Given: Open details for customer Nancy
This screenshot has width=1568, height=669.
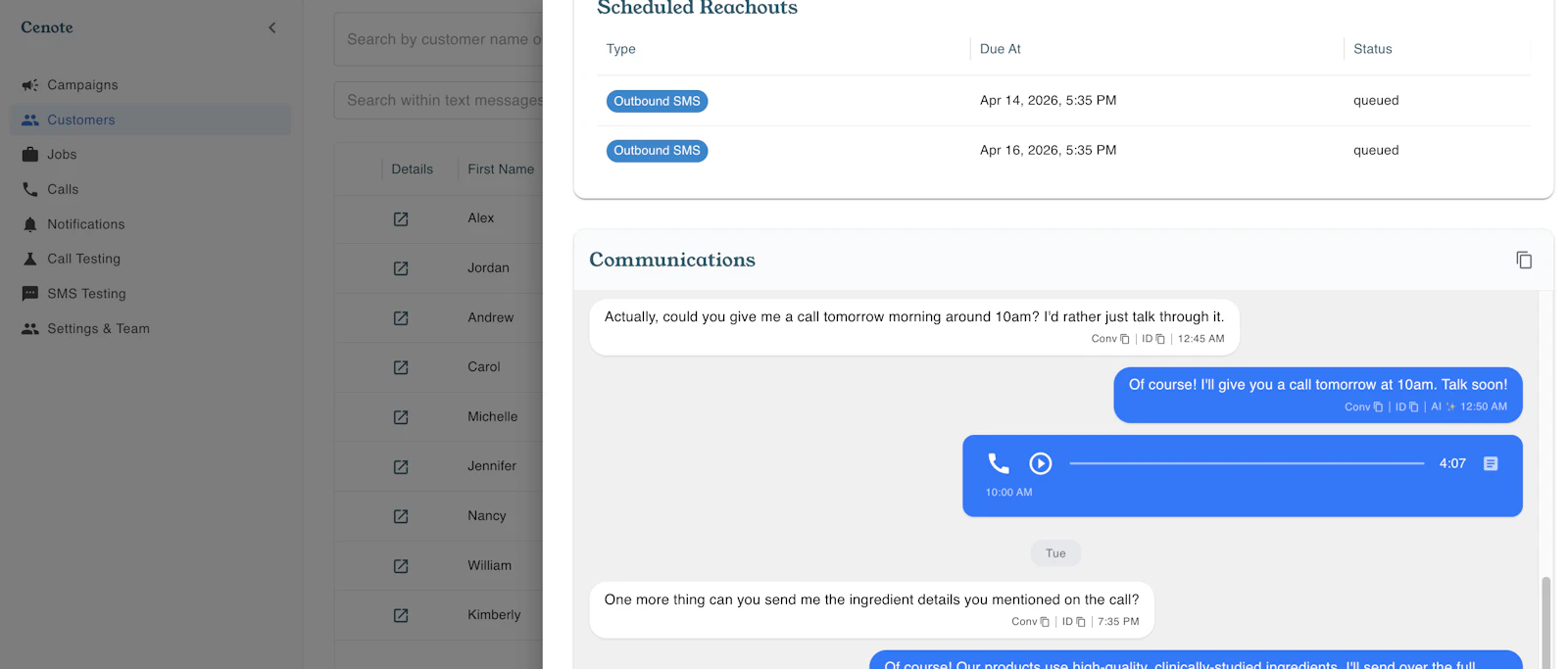Looking at the screenshot, I should [x=401, y=516].
